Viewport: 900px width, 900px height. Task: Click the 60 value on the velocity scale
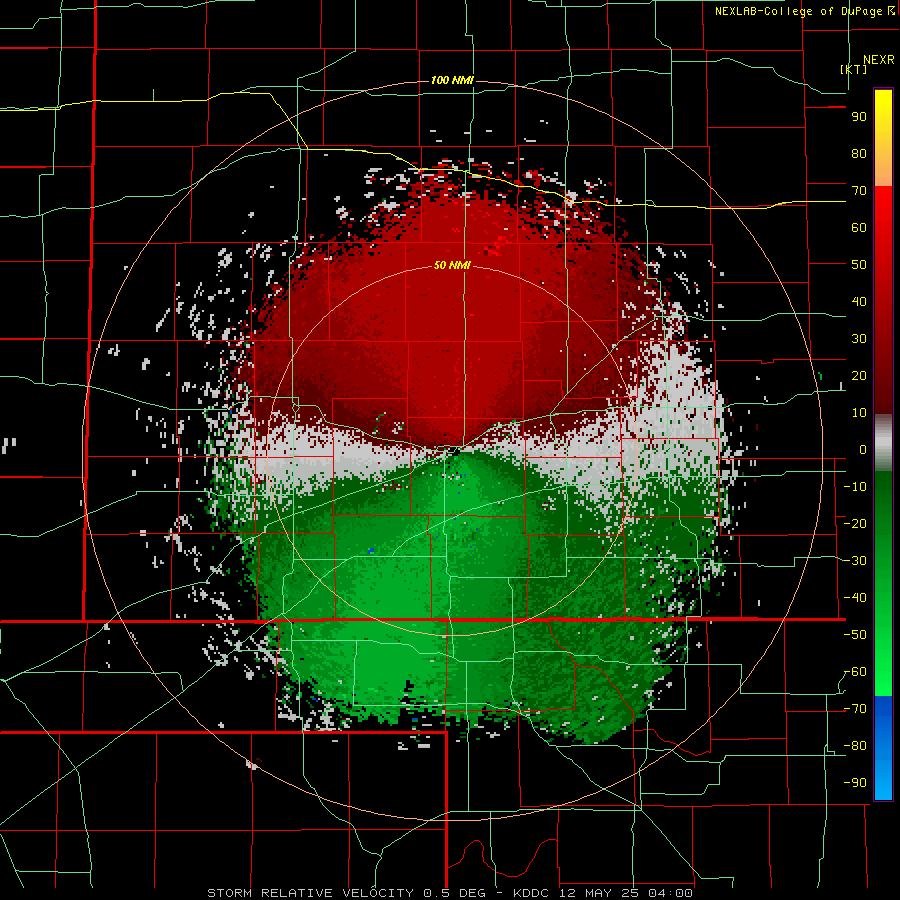(859, 227)
